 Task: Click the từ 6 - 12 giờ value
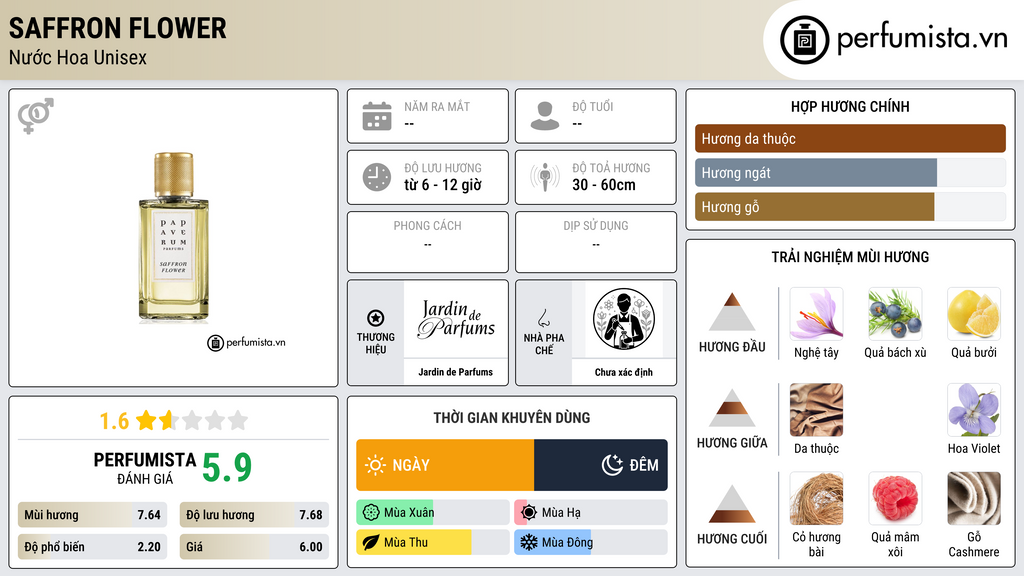point(443,185)
